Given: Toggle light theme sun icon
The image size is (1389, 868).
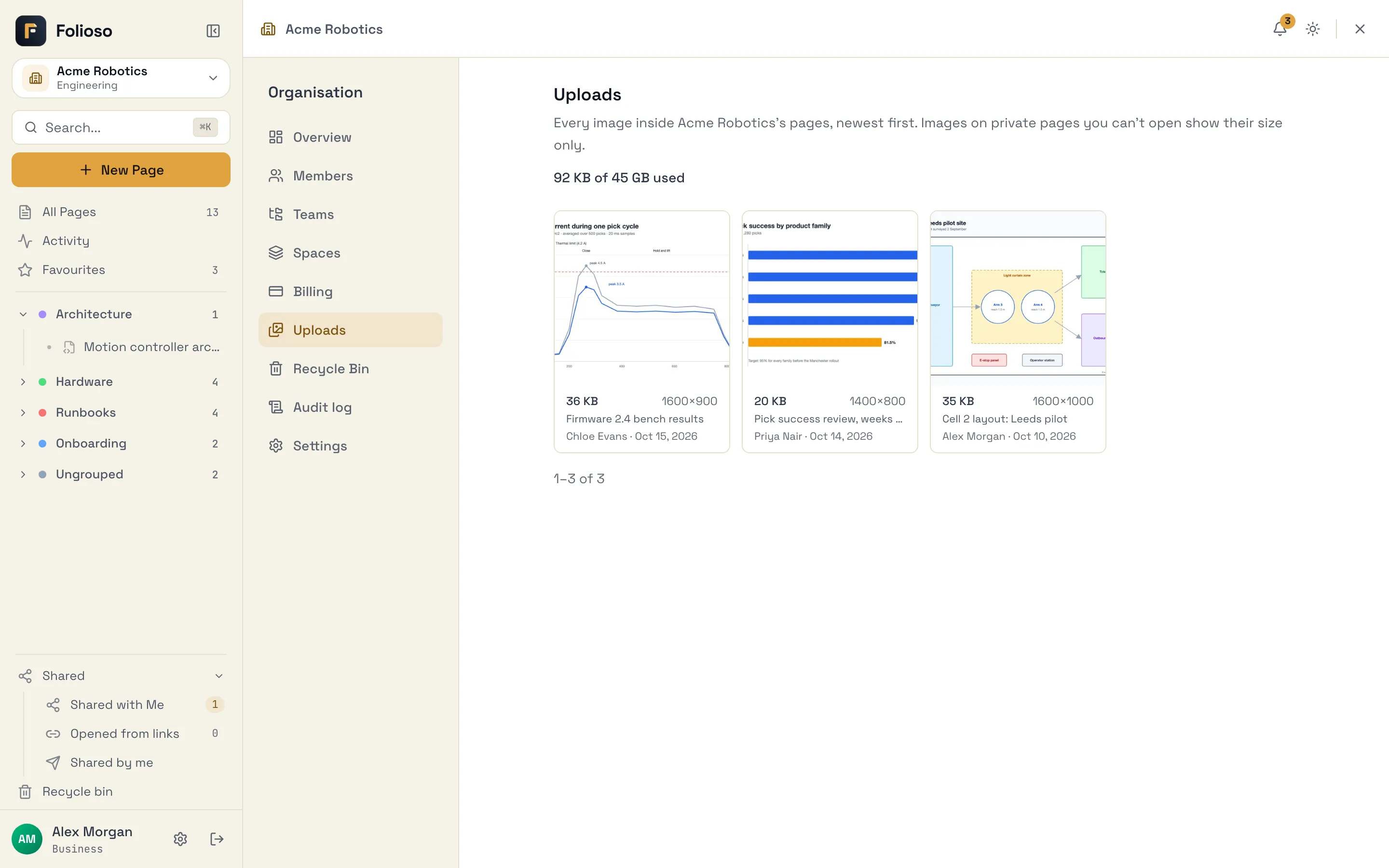Looking at the screenshot, I should [x=1313, y=29].
